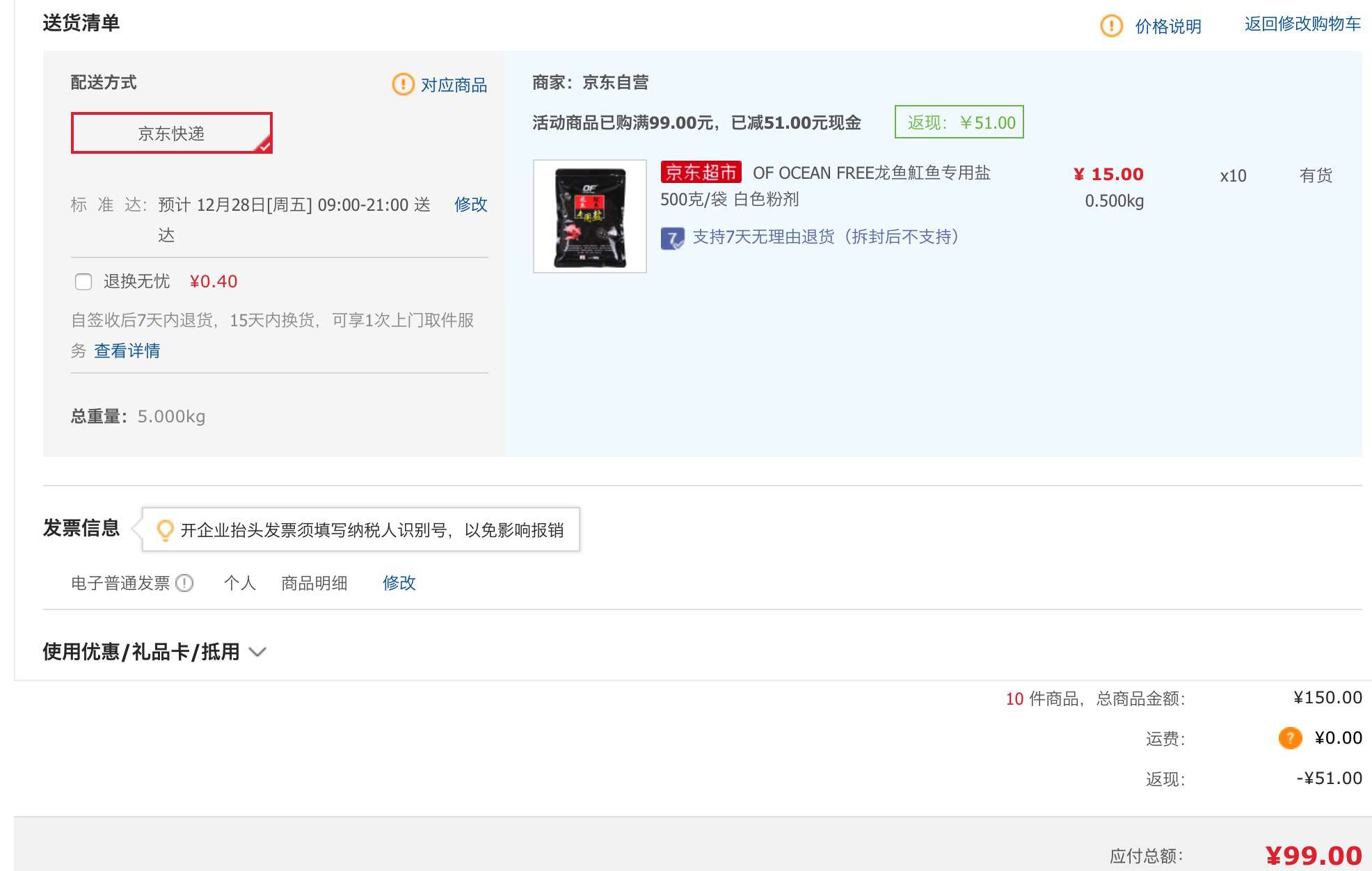Viewport: 1372px width, 871px height.
Task: Click the cashback amount -¥51.00
Action: [1329, 778]
